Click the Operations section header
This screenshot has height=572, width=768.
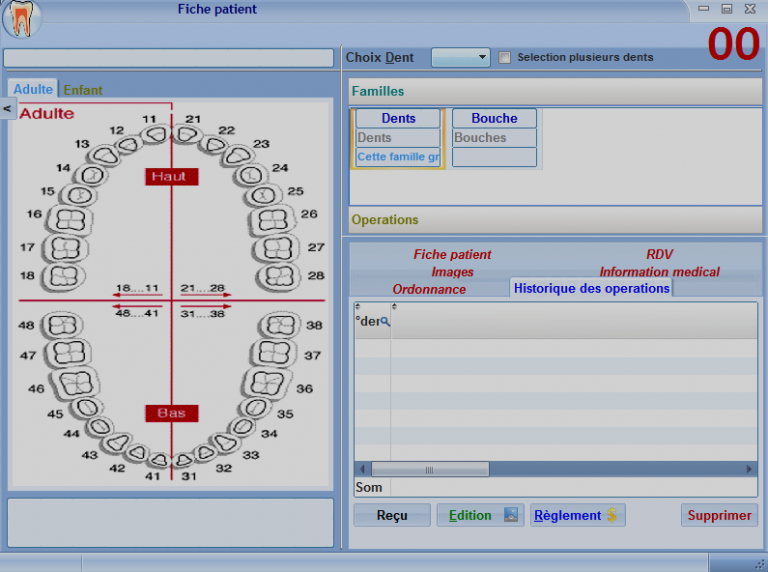[555, 220]
